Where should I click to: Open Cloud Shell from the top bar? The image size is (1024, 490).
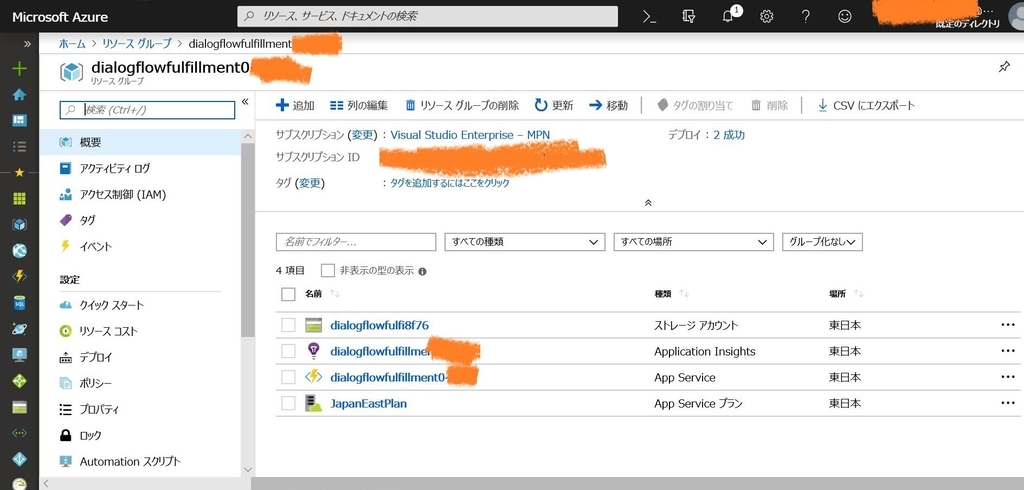click(x=649, y=16)
